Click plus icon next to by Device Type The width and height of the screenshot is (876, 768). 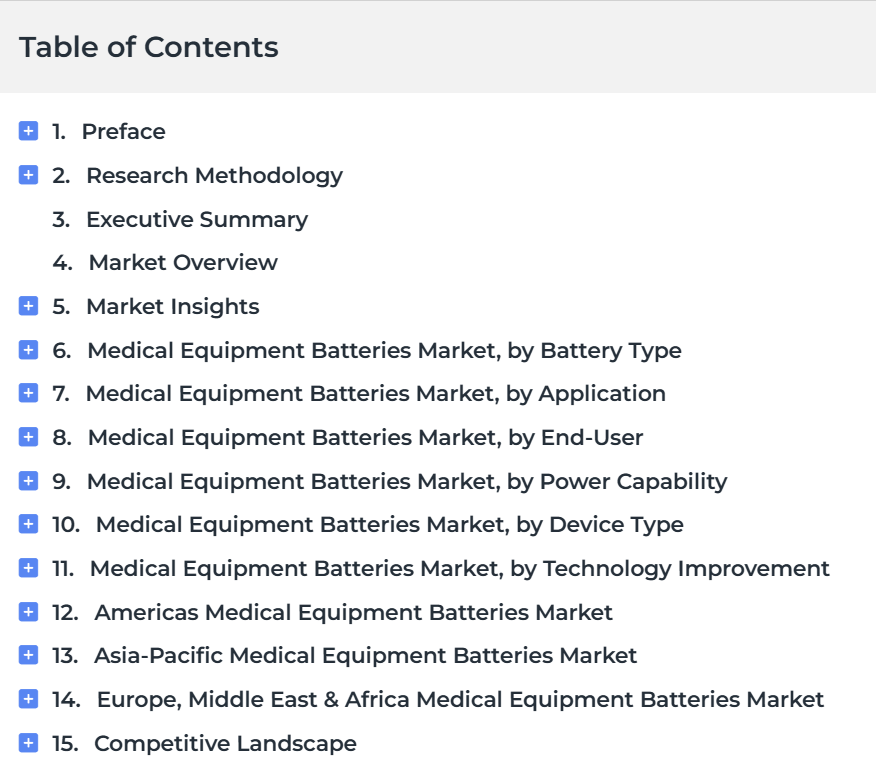28,524
